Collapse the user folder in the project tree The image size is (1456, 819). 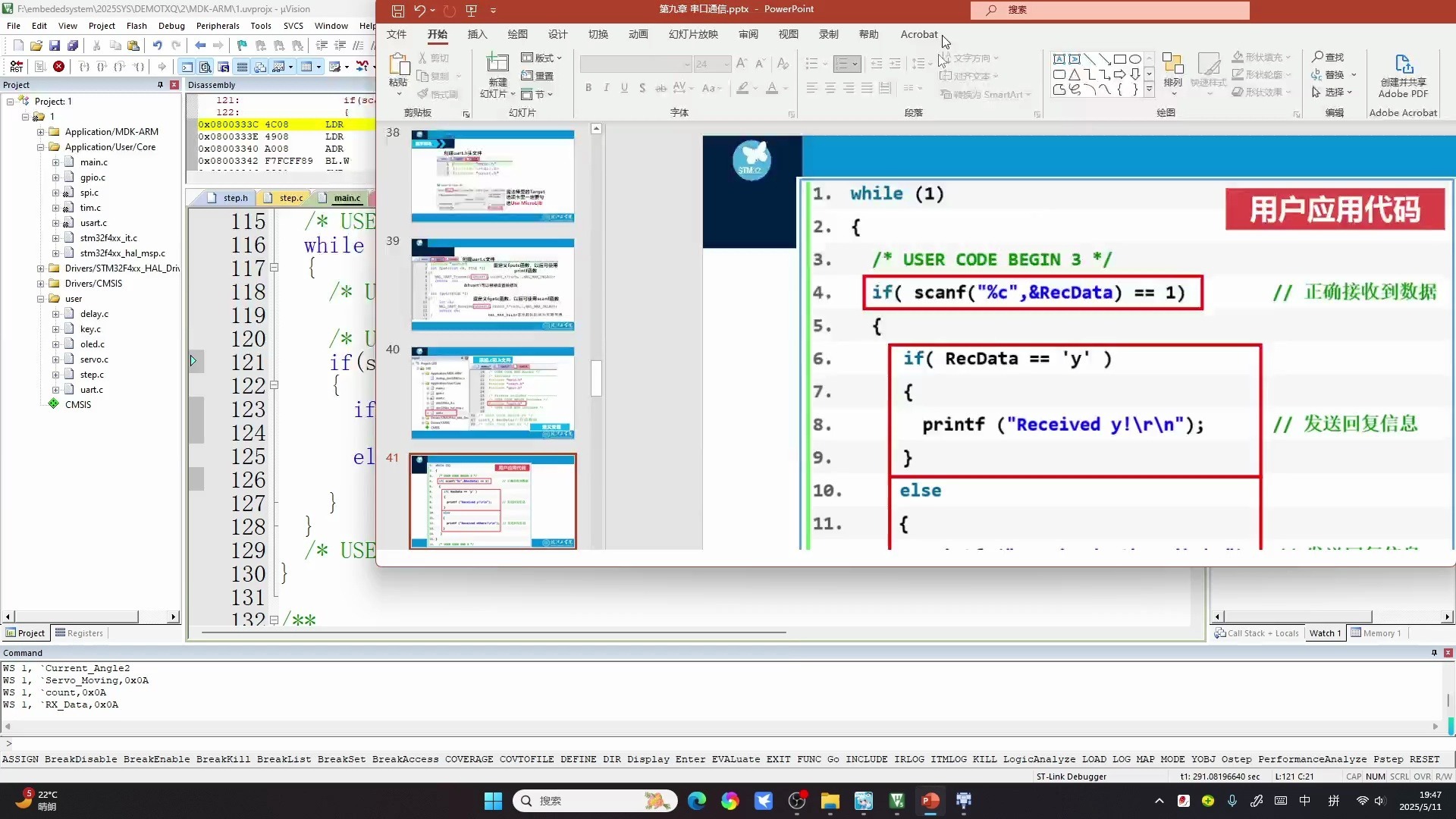coord(41,299)
